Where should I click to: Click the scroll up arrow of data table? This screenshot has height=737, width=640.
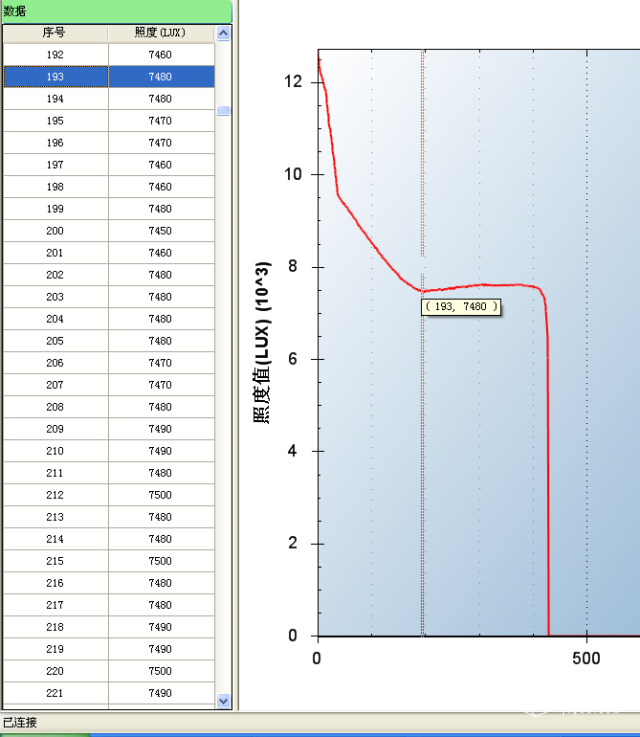(x=223, y=33)
